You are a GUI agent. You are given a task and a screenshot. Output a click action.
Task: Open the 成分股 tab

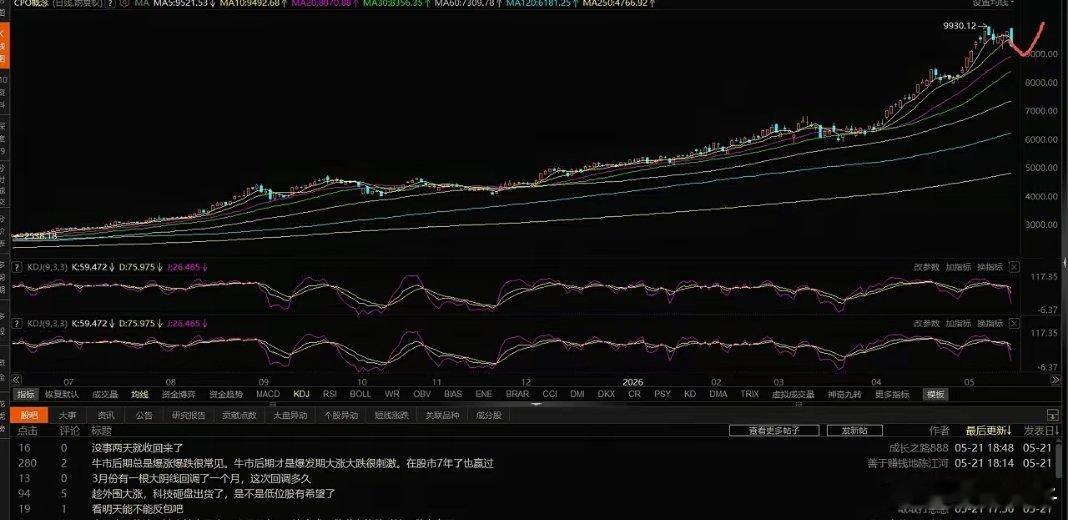[x=488, y=414]
